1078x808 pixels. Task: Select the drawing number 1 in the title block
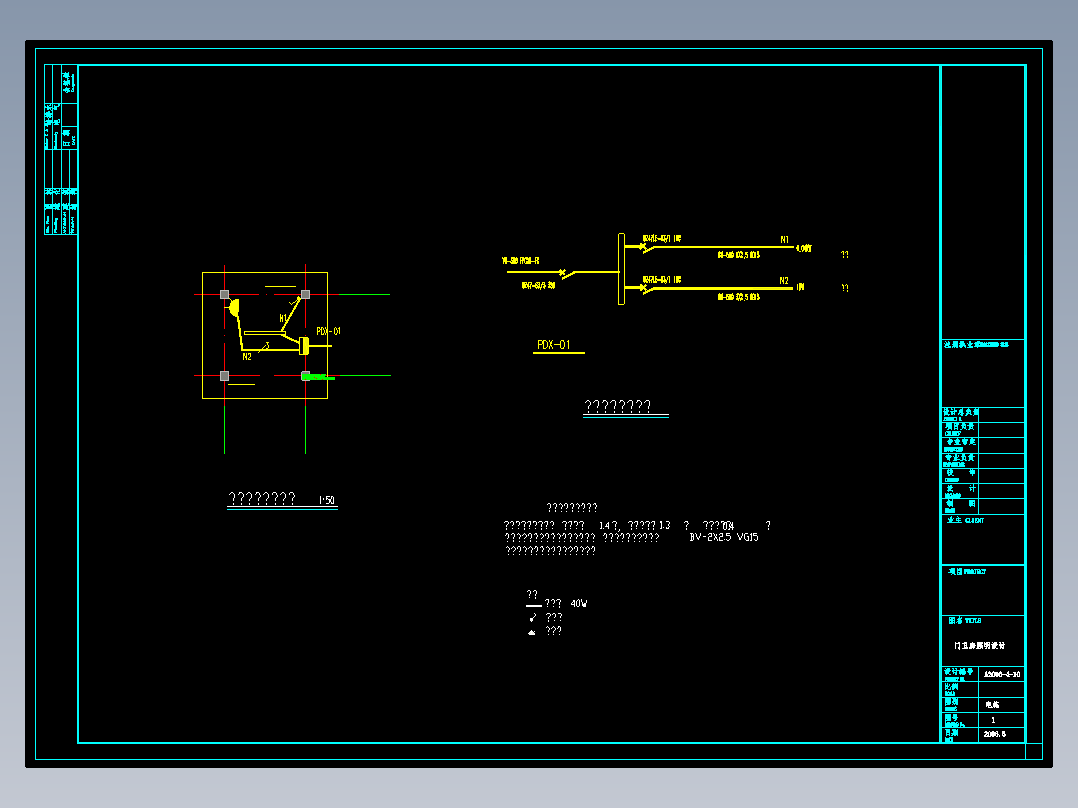coord(993,720)
